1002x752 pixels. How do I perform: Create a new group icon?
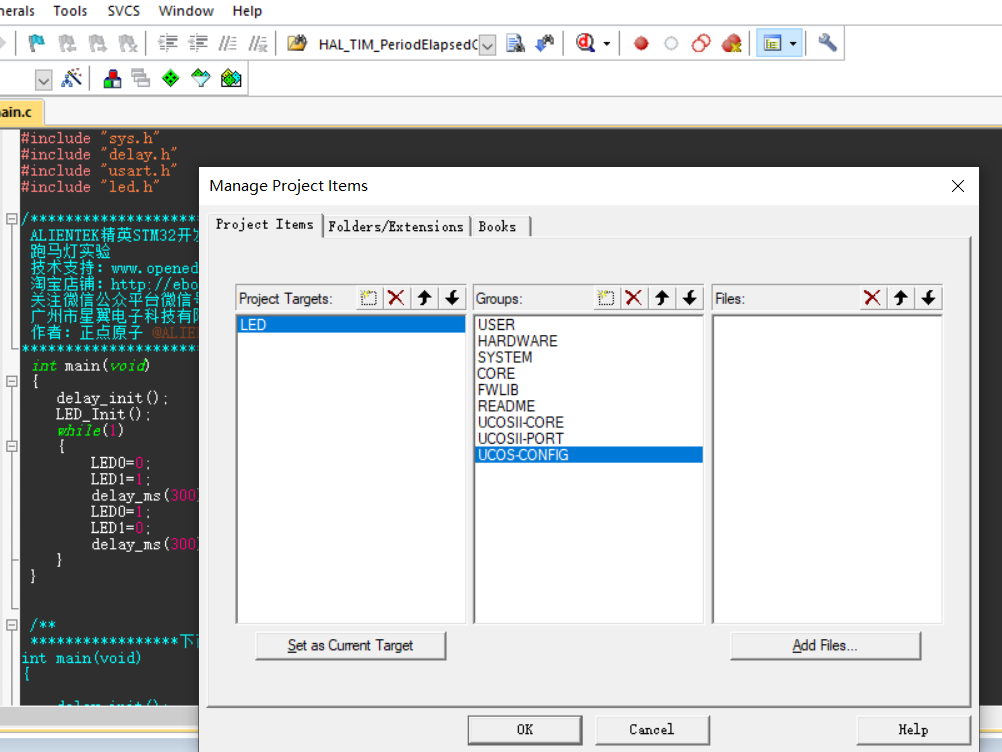point(606,298)
